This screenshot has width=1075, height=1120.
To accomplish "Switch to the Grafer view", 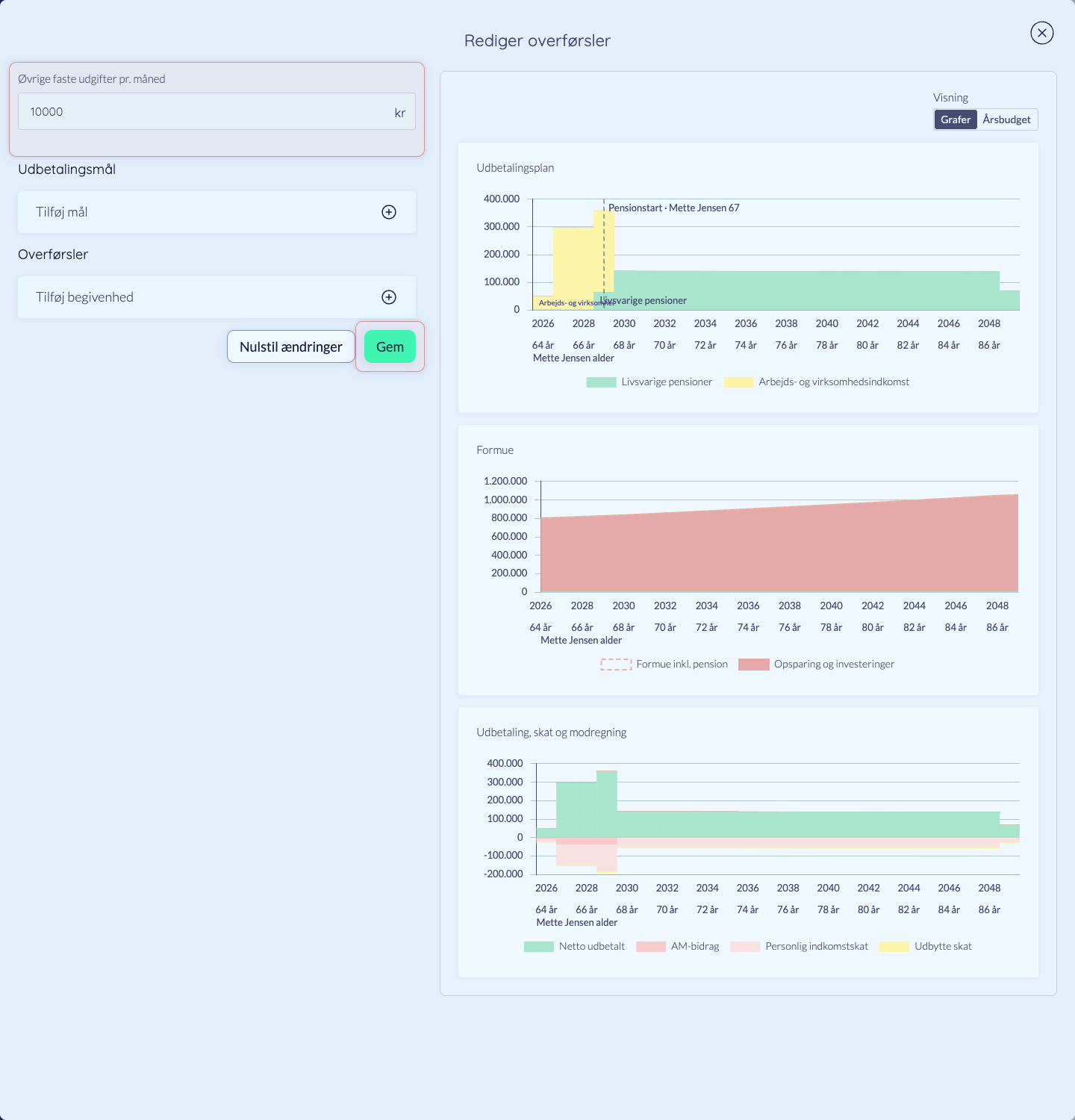I will 956,119.
